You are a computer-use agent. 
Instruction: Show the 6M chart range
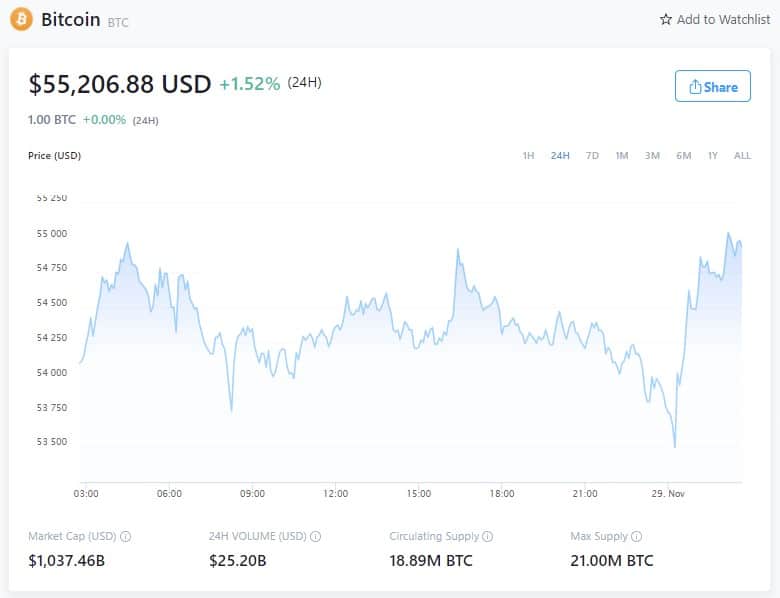(683, 156)
